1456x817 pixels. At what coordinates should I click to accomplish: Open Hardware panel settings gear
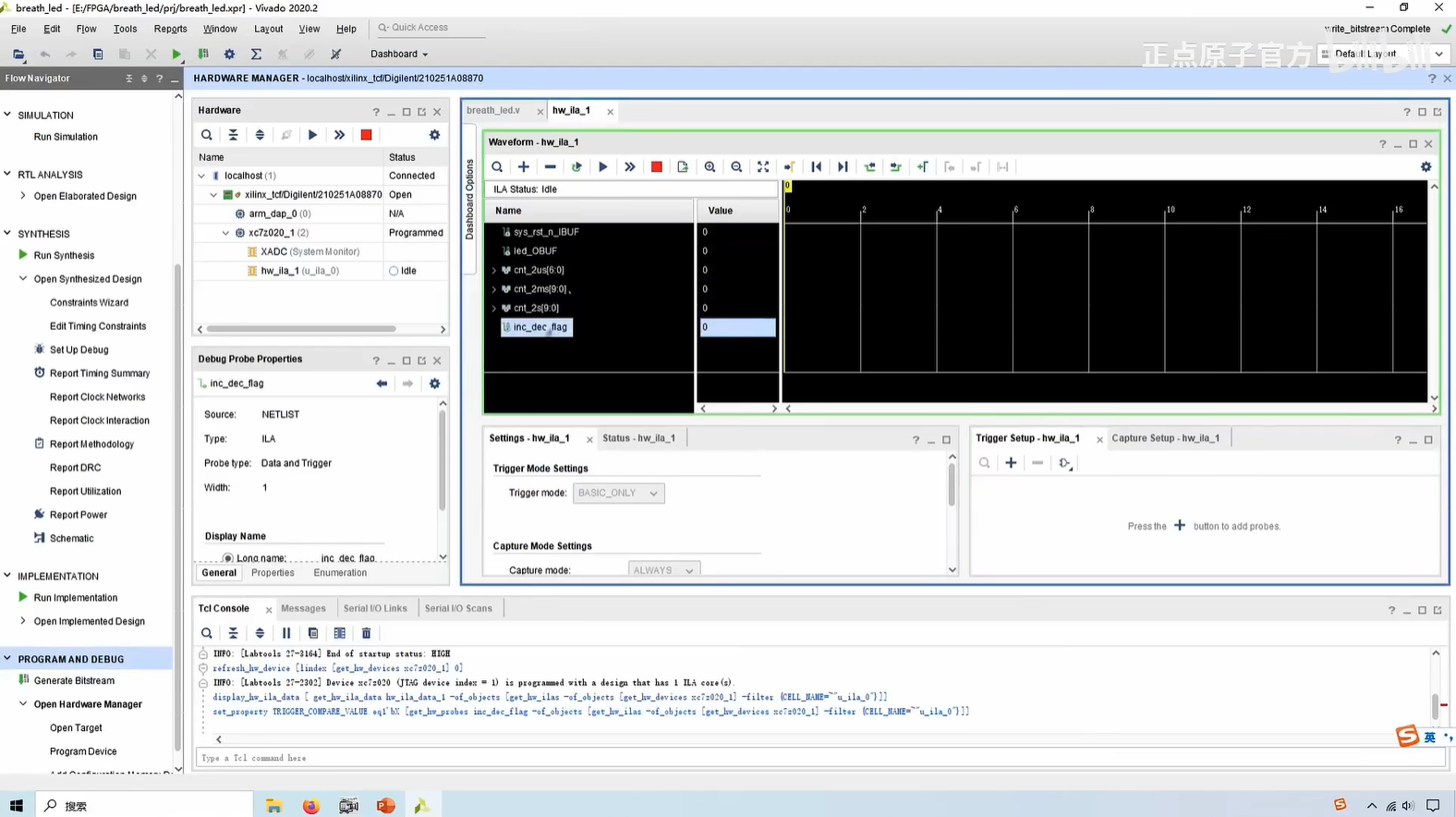pos(434,135)
